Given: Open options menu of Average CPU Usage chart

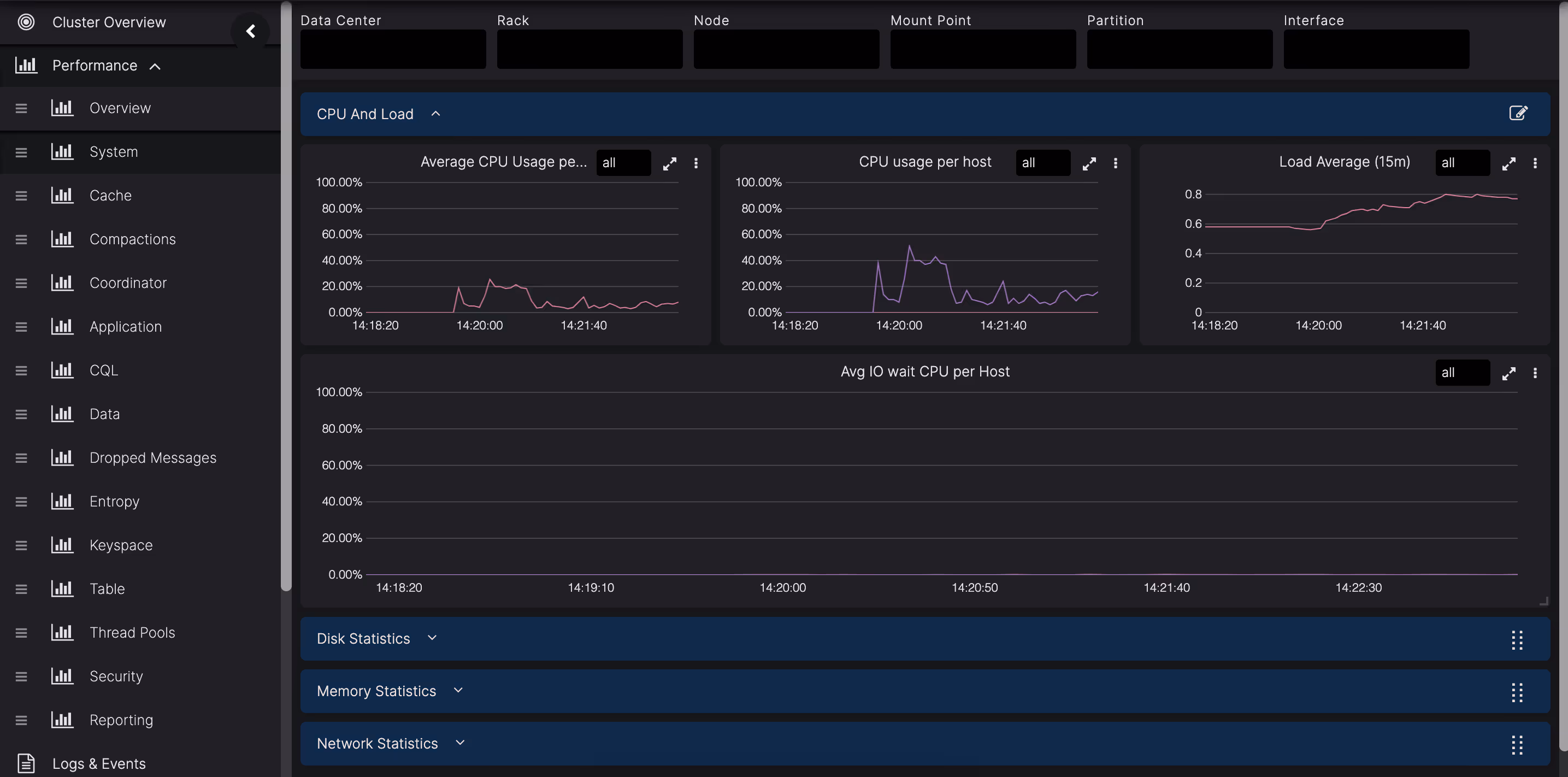Looking at the screenshot, I should tap(695, 163).
